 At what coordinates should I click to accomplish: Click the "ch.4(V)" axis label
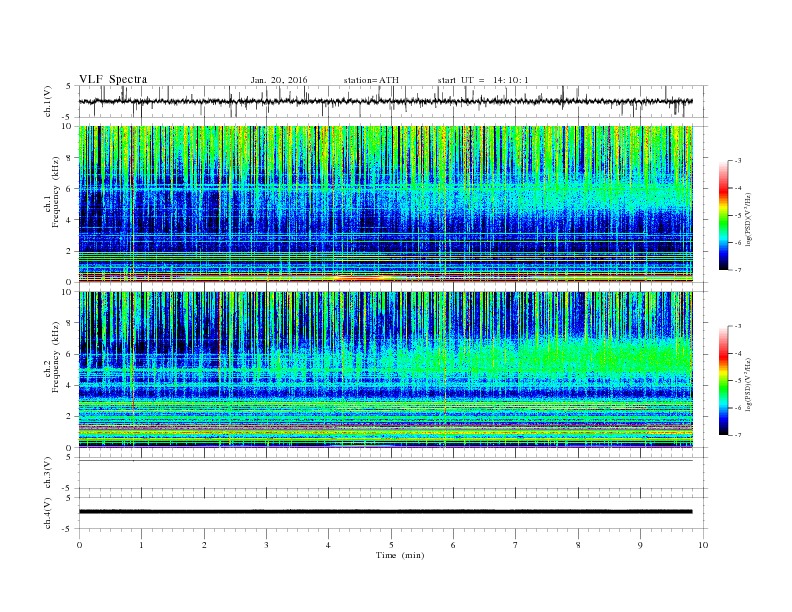click(x=48, y=513)
